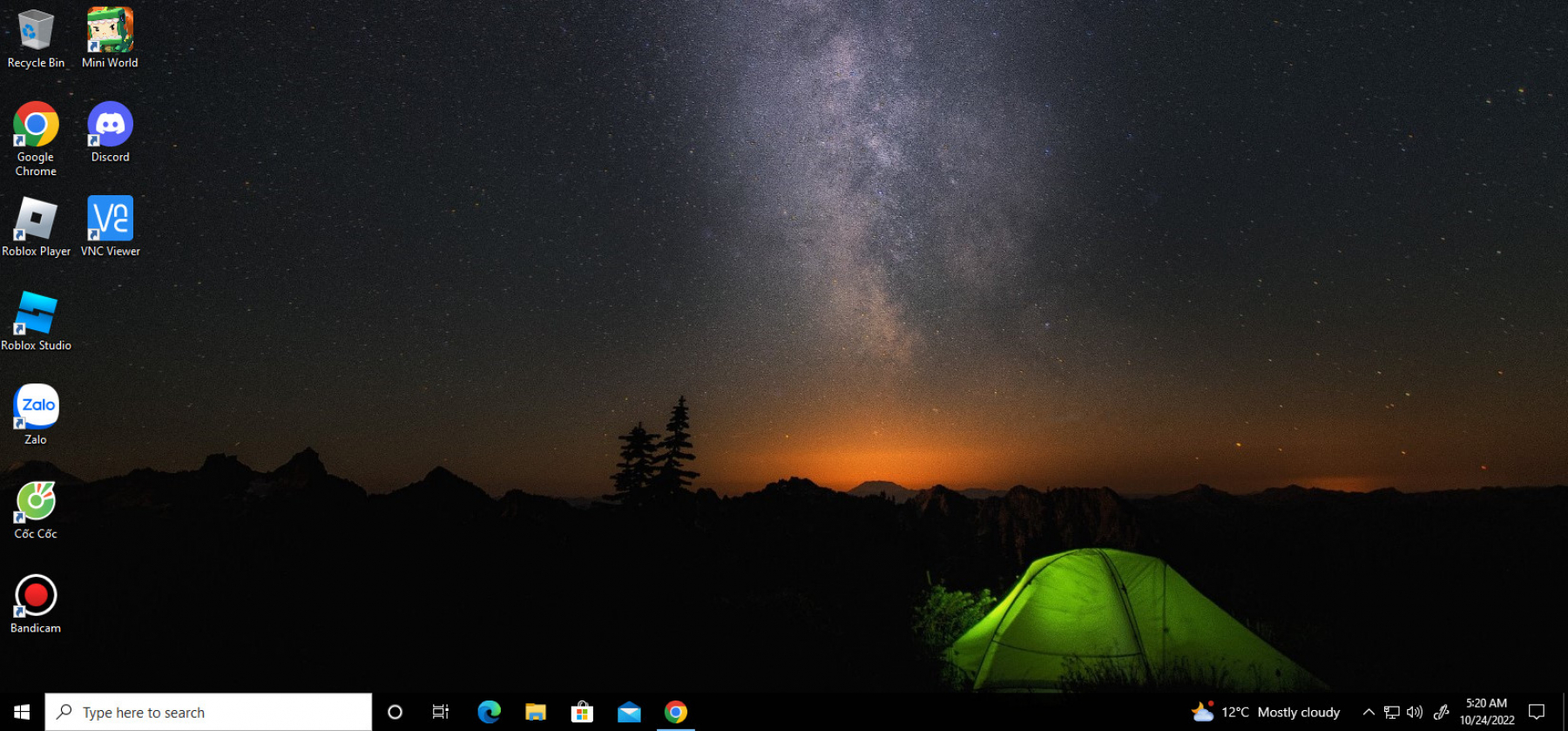Select the Zalo desktop shortcut

(36, 416)
